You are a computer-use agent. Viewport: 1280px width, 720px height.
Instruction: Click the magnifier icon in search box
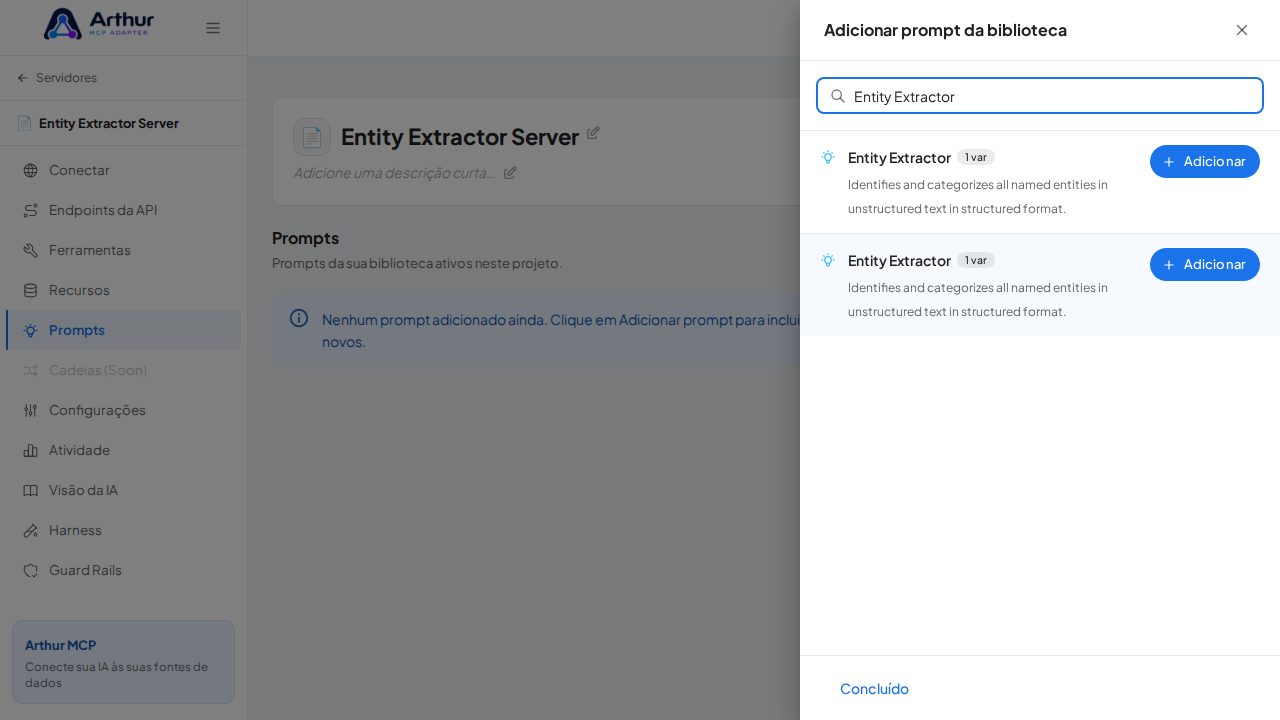tap(838, 96)
